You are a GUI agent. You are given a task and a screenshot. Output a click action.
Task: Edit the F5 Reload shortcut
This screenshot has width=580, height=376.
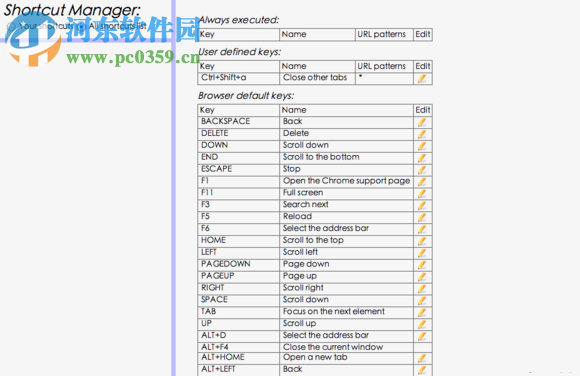pyautogui.click(x=422, y=217)
